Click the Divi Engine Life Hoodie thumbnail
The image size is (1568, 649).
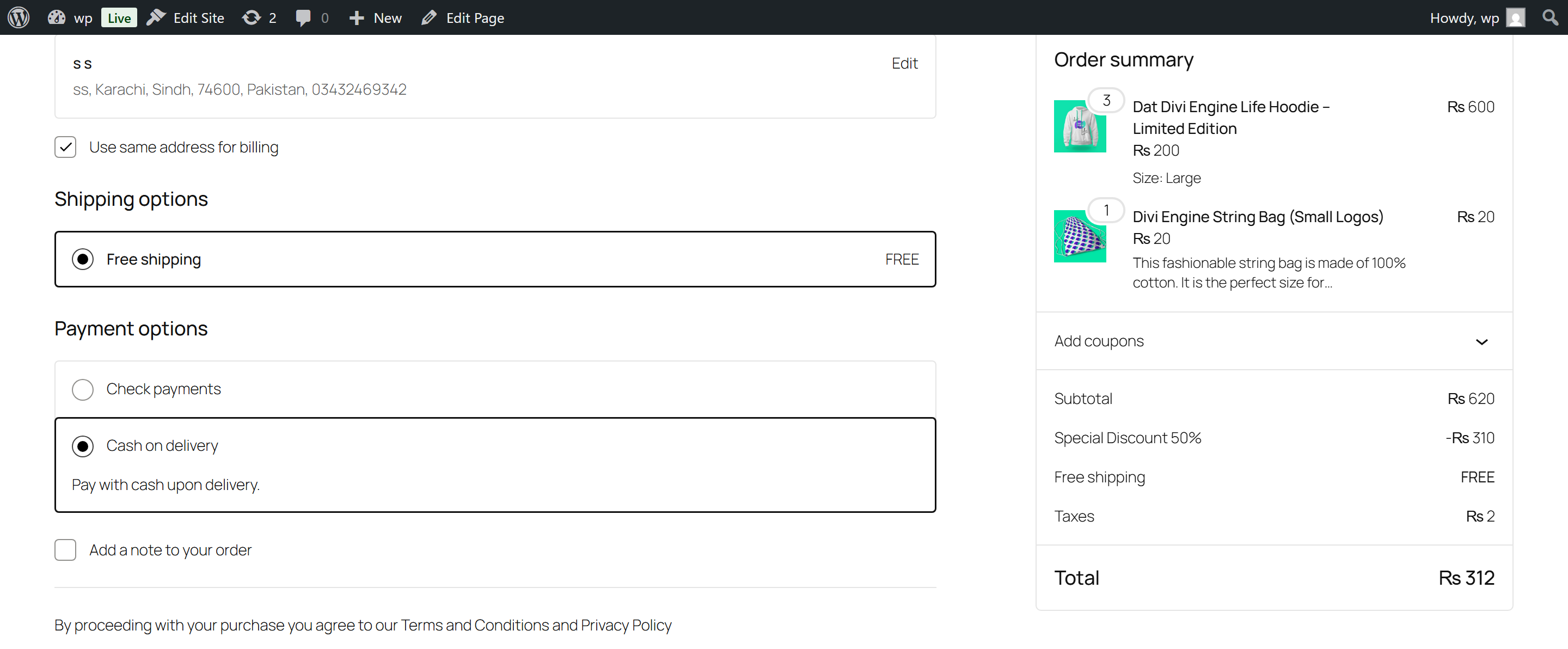click(1079, 126)
